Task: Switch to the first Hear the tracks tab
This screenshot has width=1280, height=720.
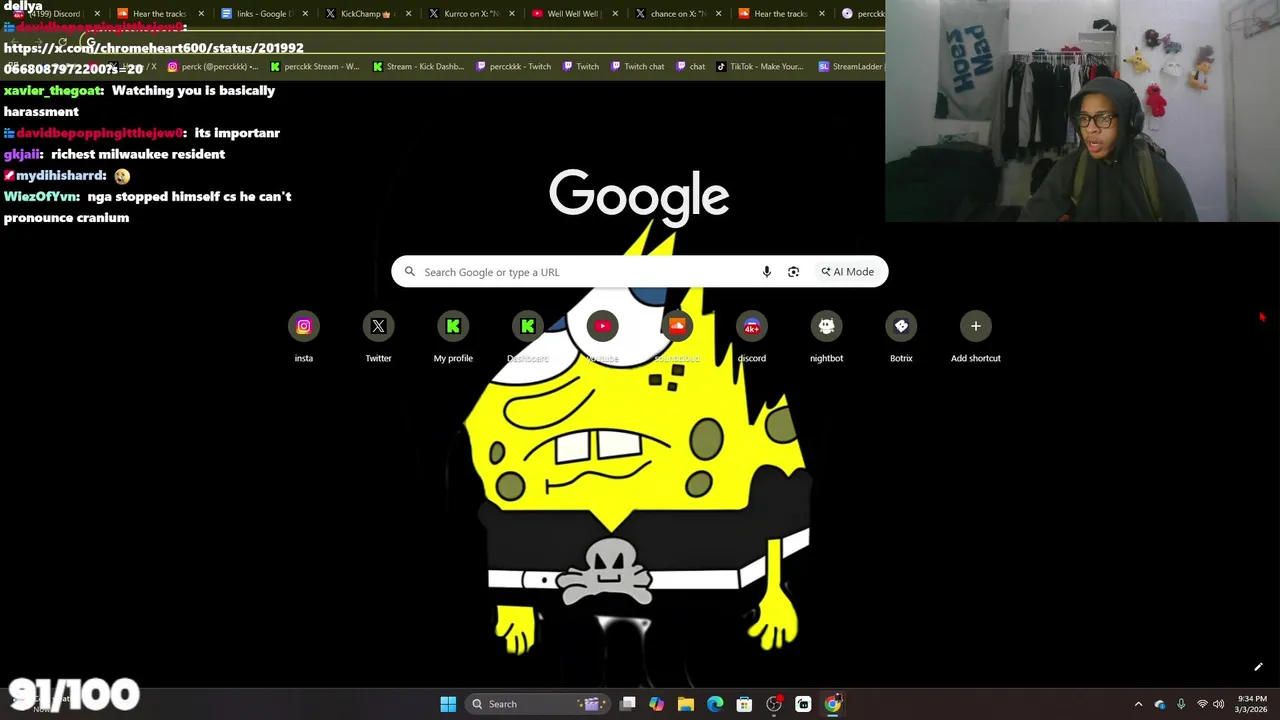Action: pos(160,14)
